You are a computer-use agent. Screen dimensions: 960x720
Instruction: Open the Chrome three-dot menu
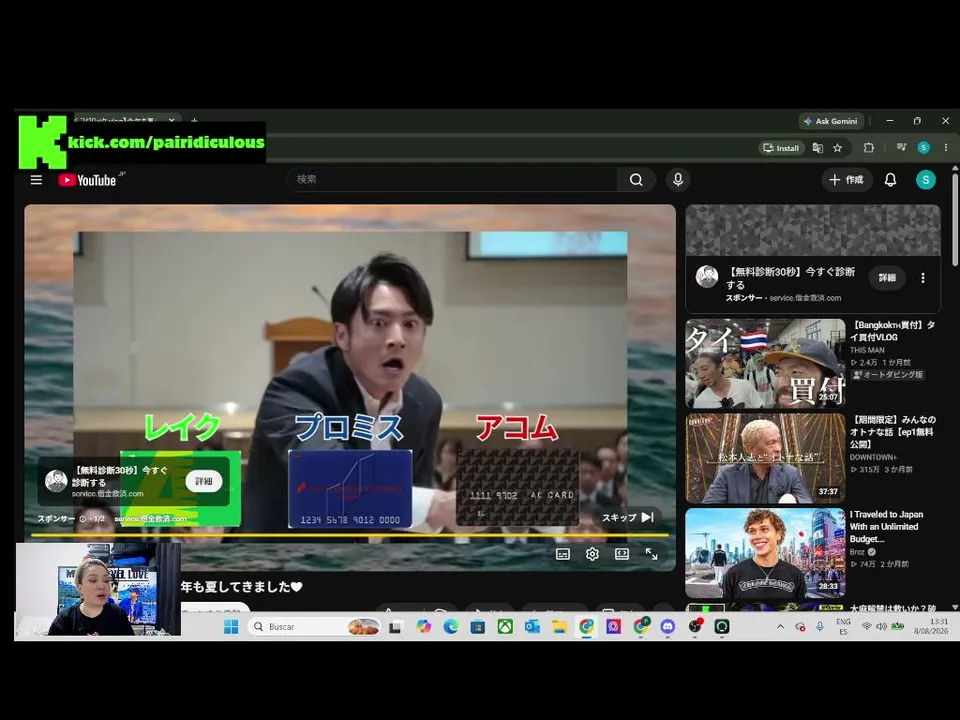tap(946, 148)
